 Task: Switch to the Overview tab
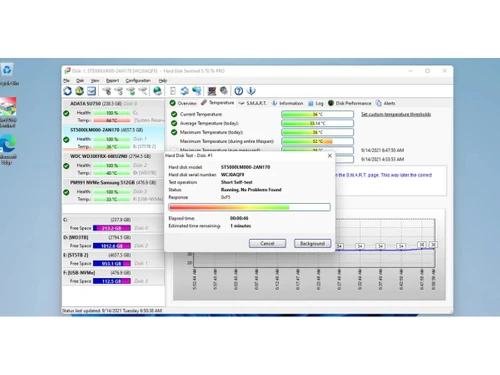tap(183, 103)
